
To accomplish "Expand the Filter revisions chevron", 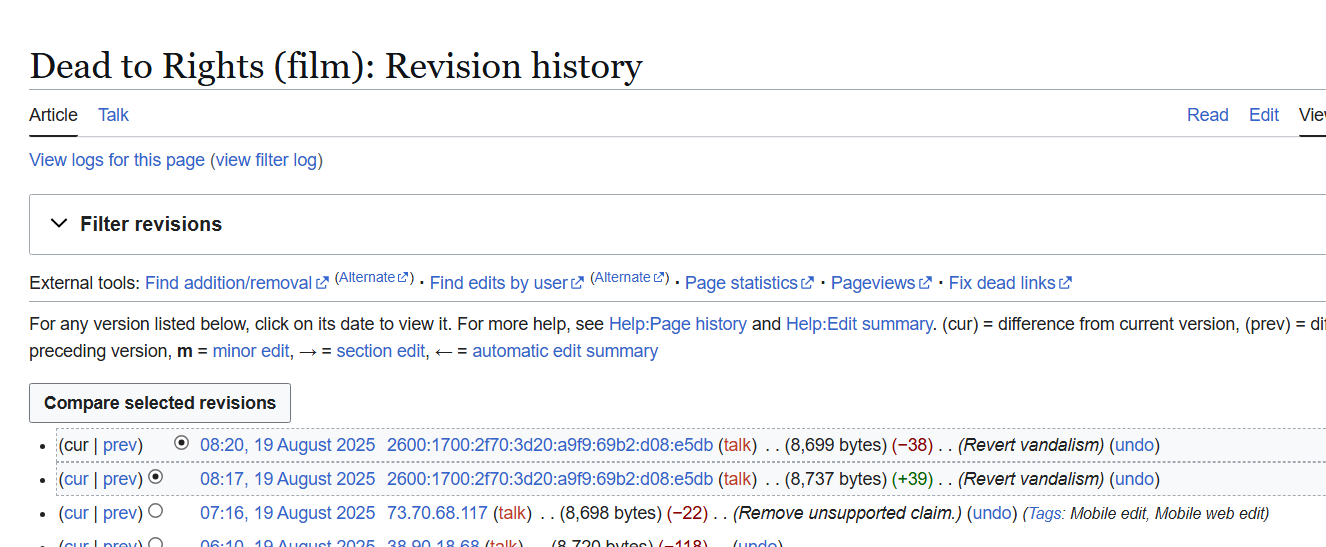I will [x=59, y=224].
